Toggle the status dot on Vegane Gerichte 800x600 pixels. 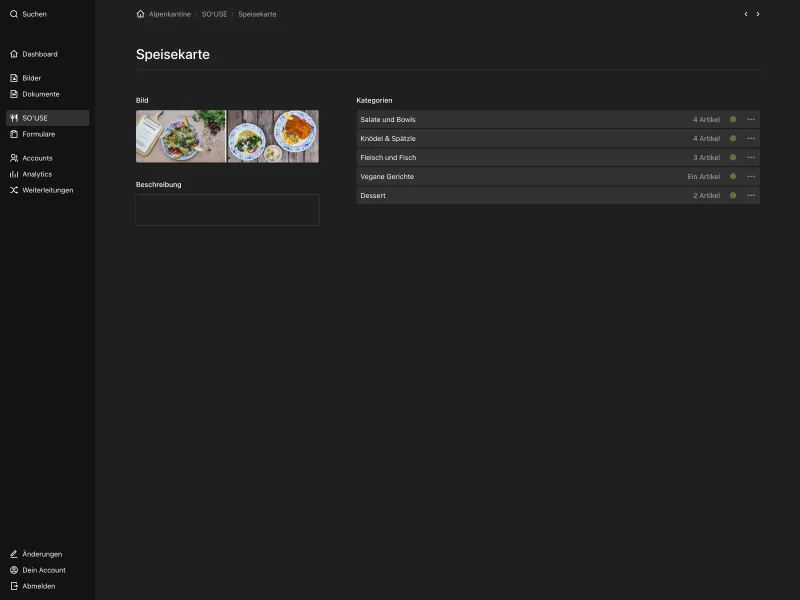734,176
